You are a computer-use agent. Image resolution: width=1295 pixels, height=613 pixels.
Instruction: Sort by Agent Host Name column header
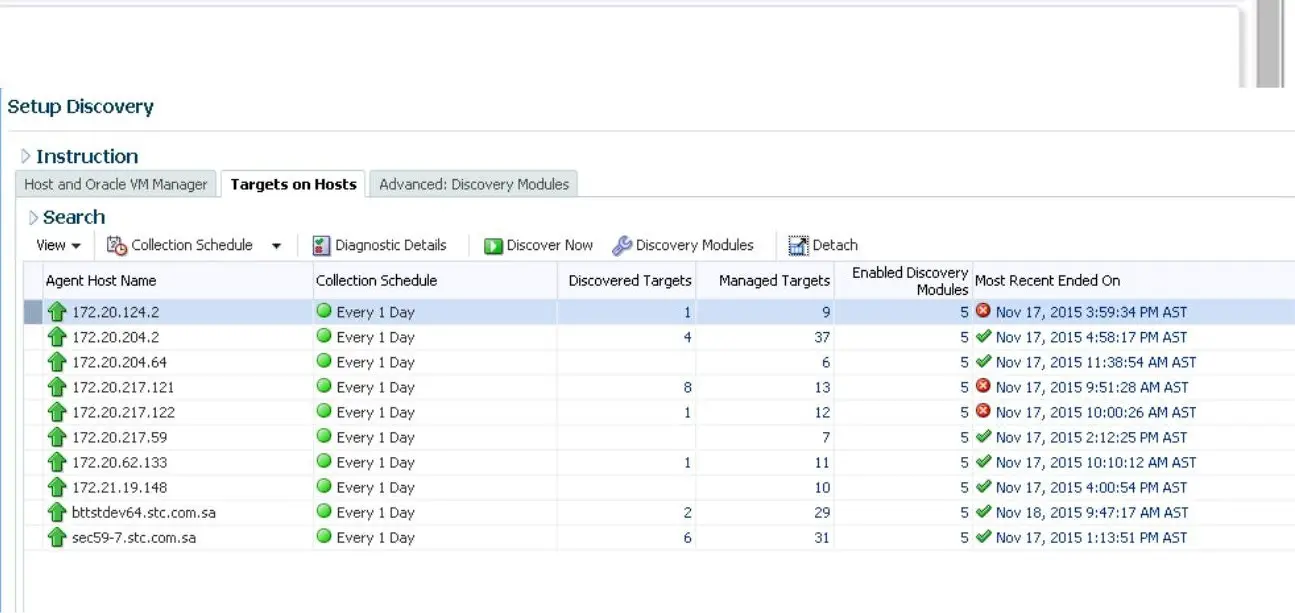pyautogui.click(x=101, y=280)
